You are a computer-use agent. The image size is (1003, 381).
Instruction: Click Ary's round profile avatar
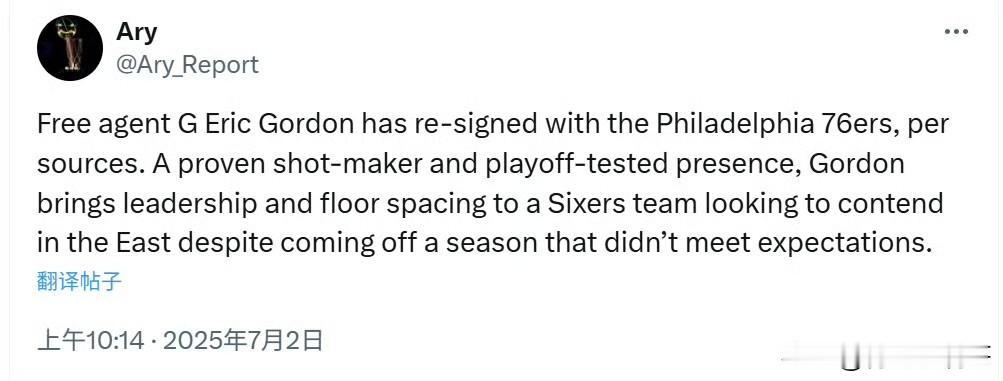70,48
